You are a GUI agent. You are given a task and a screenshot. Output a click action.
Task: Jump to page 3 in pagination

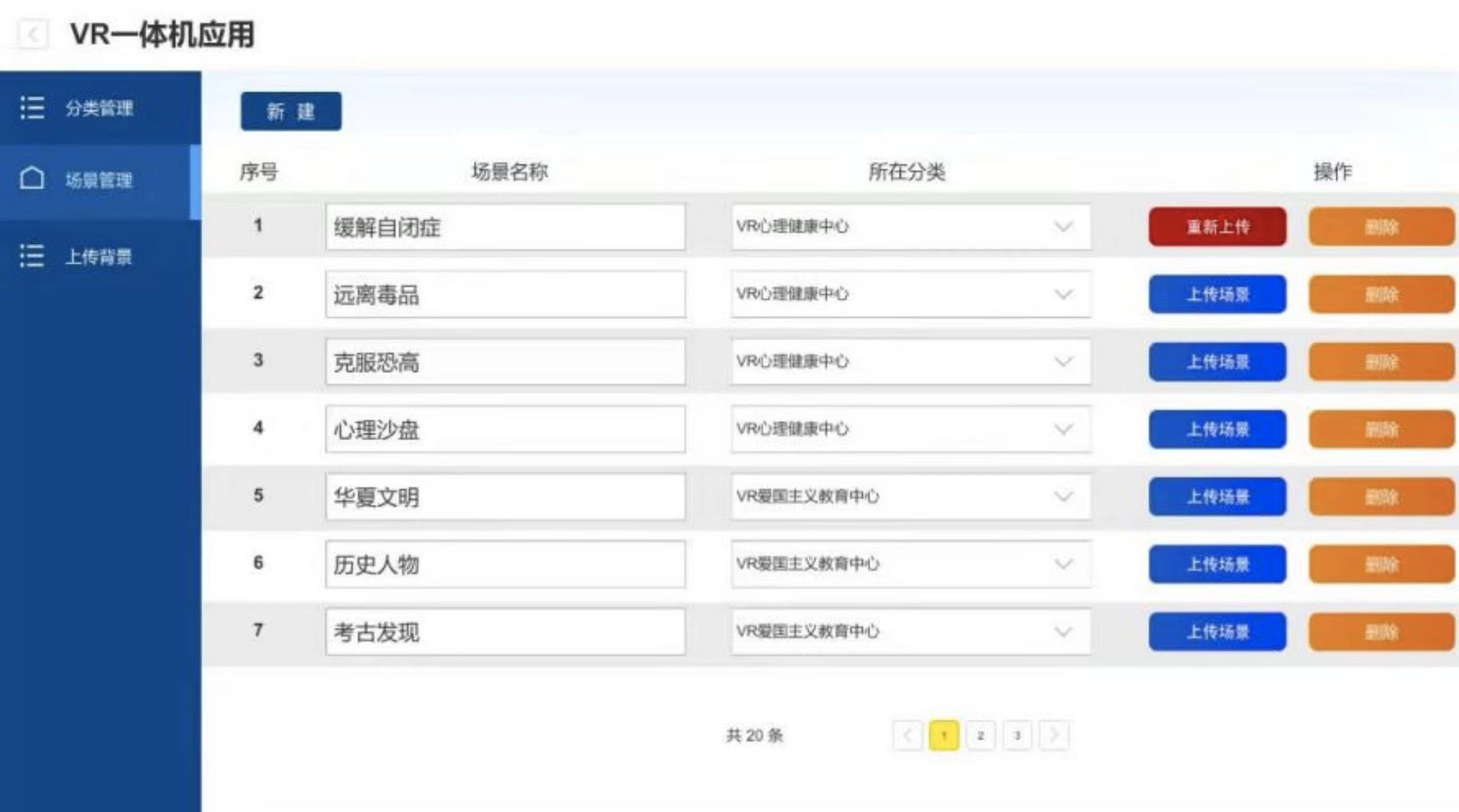1017,735
